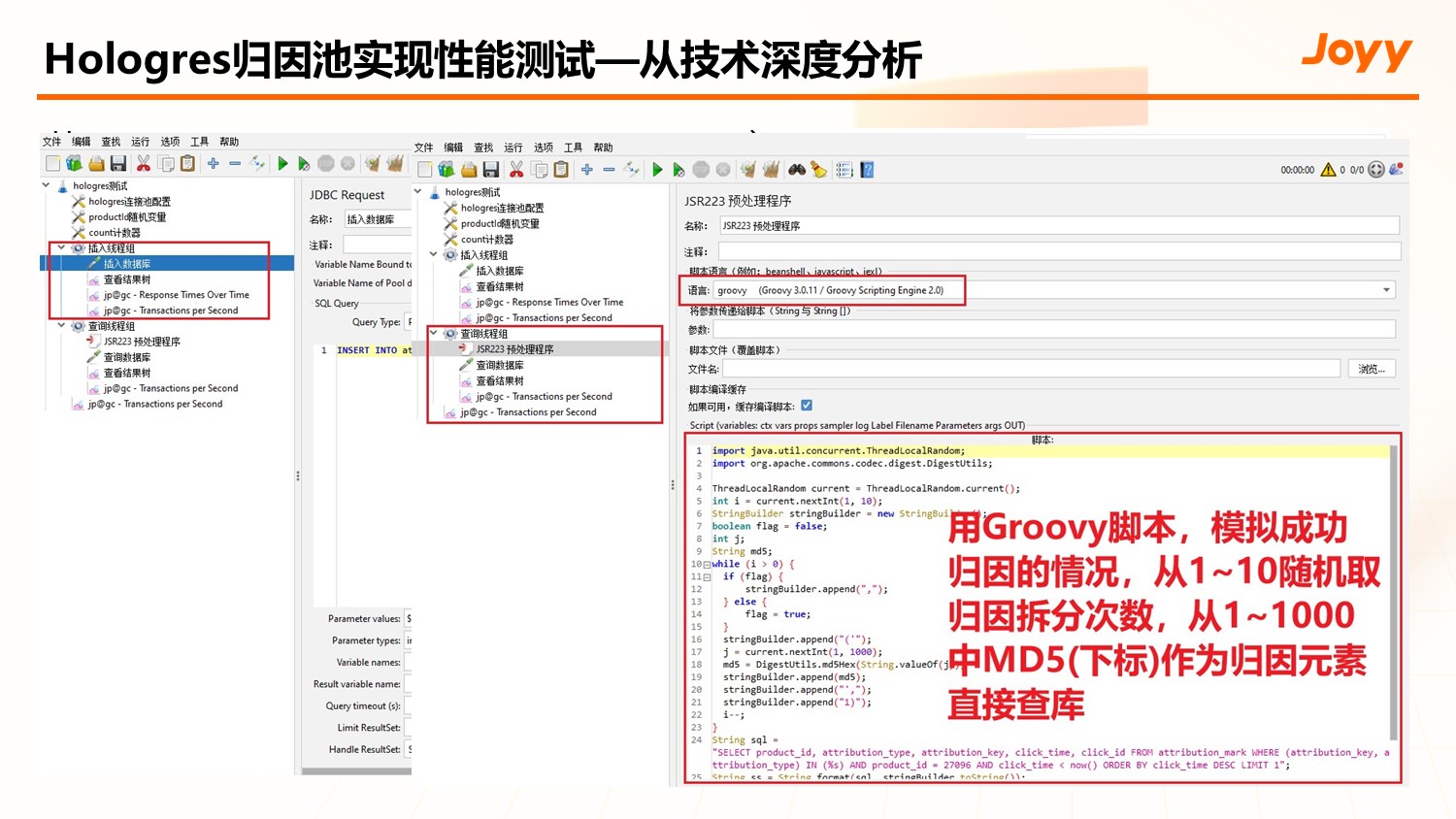Click the 名称 field containing JSR223 预处理程序
The image size is (1456, 819).
[x=1059, y=226]
